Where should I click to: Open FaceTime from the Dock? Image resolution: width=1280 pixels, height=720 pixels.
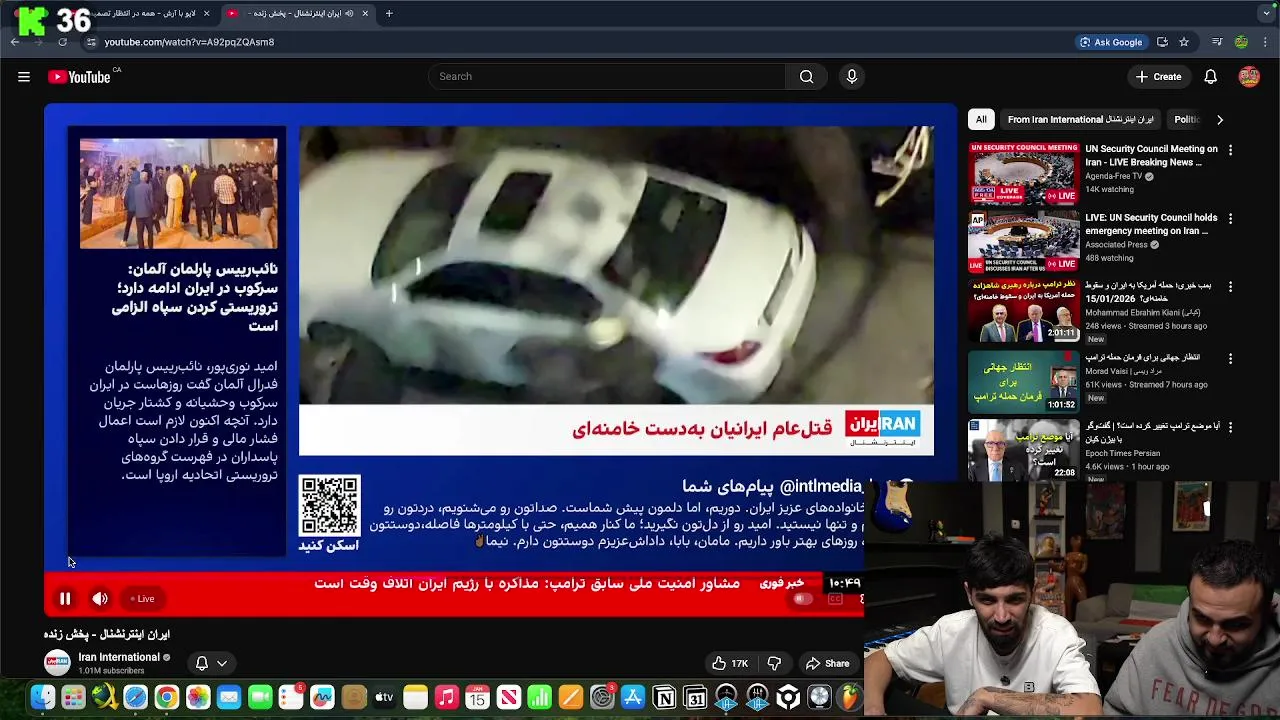(260, 698)
